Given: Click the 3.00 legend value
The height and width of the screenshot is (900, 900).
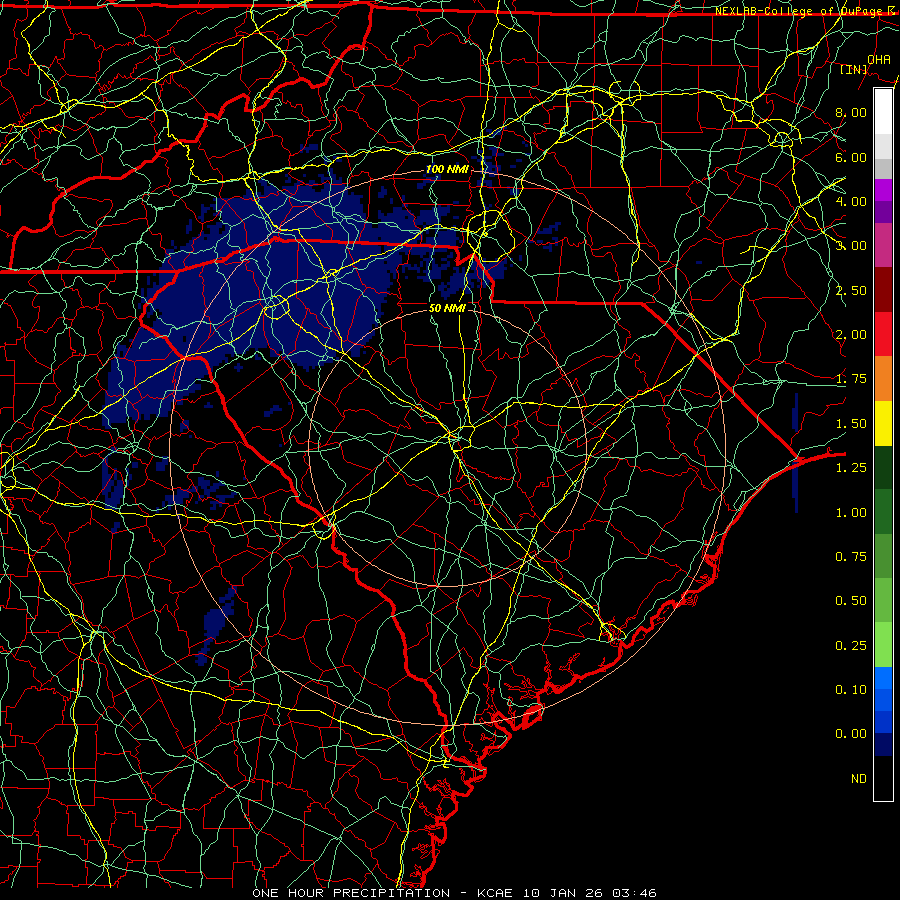Looking at the screenshot, I should tap(851, 246).
